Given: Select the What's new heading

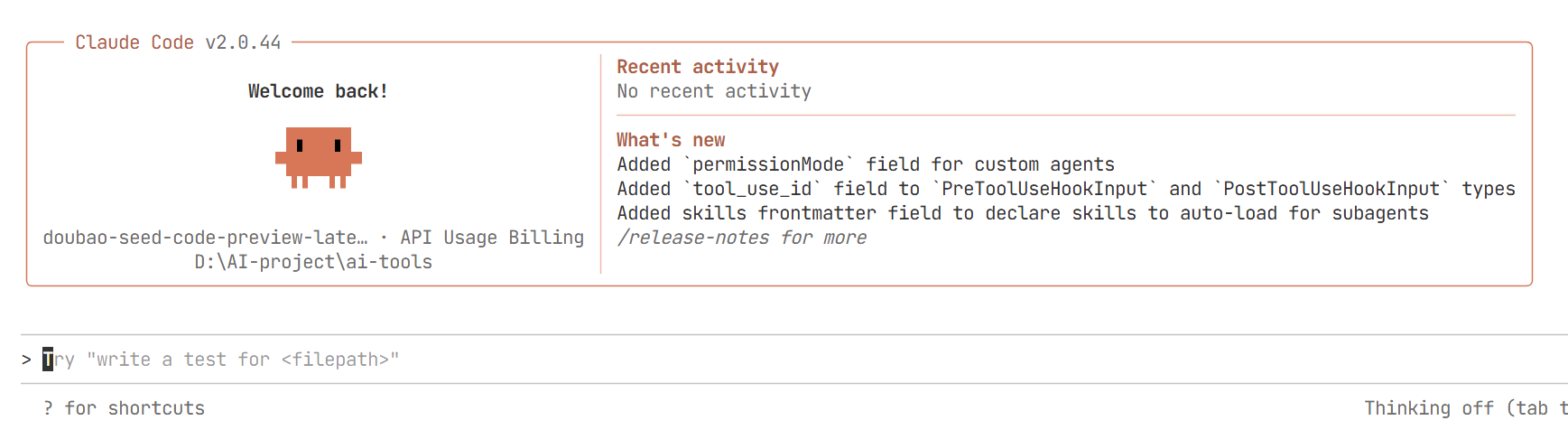Looking at the screenshot, I should tap(670, 140).
